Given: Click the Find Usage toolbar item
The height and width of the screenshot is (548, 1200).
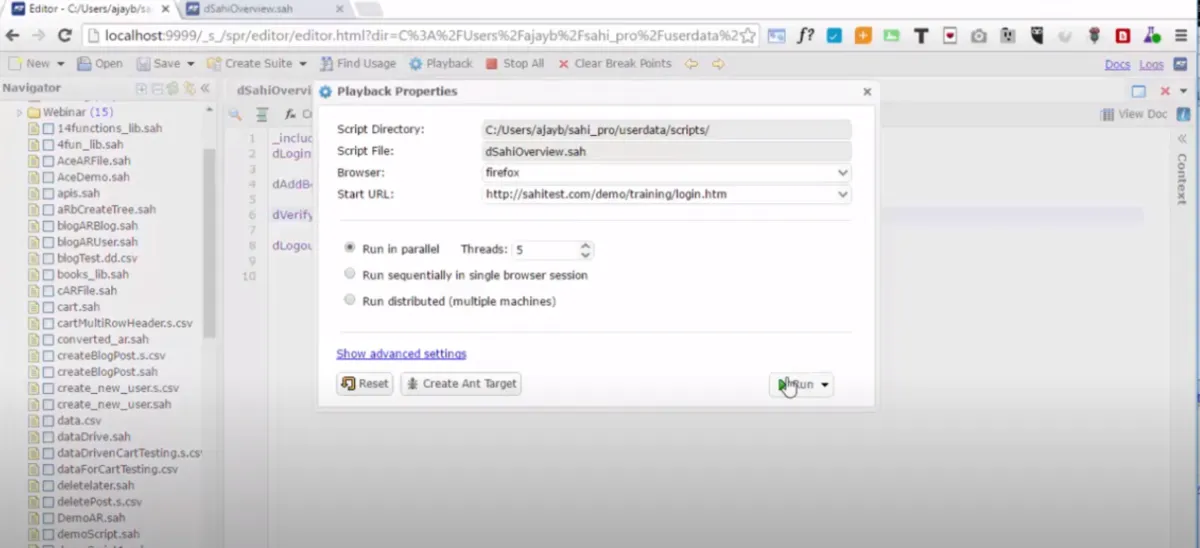Looking at the screenshot, I should coord(358,63).
